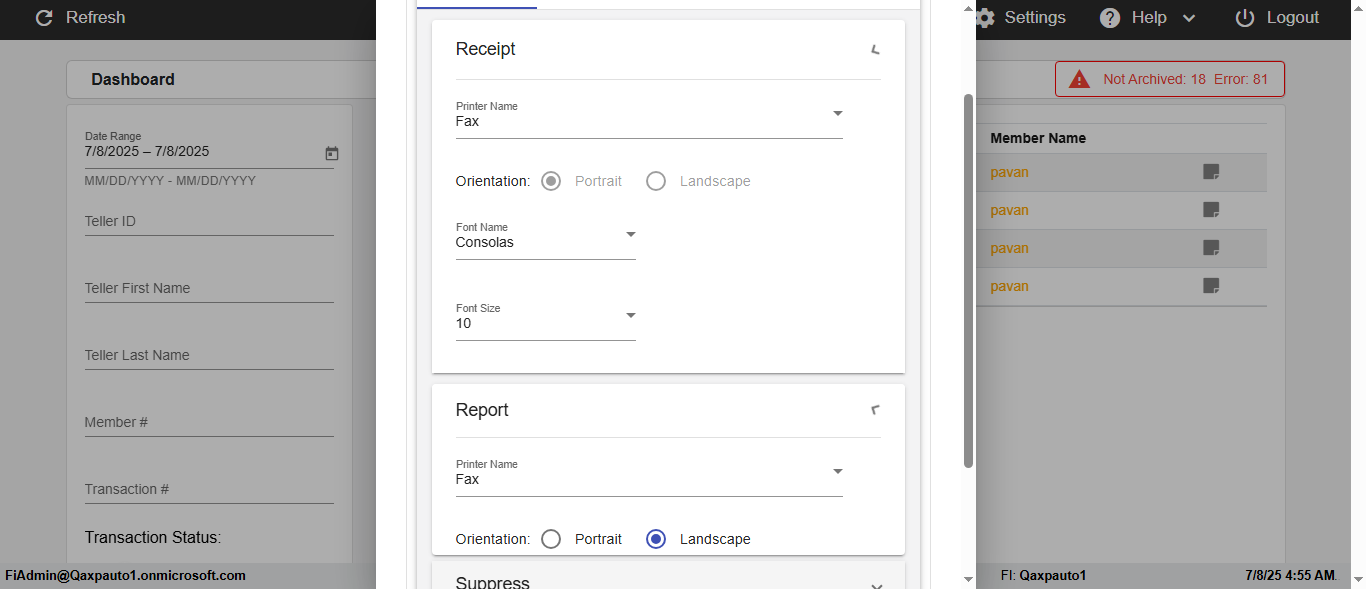Open the Help menu dropdown arrow
This screenshot has height=589, width=1366.
pyautogui.click(x=1189, y=18)
